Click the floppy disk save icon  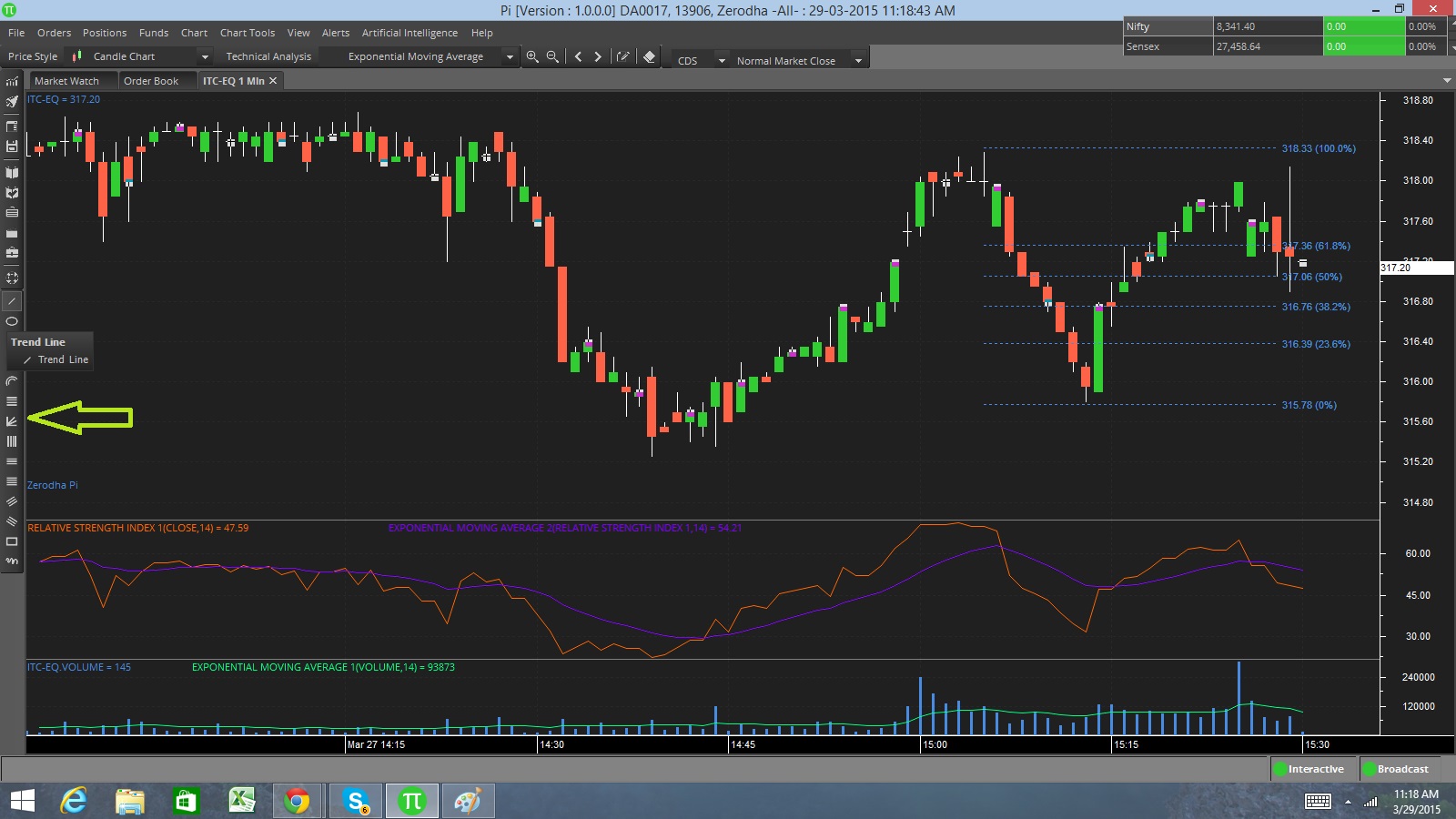12,146
